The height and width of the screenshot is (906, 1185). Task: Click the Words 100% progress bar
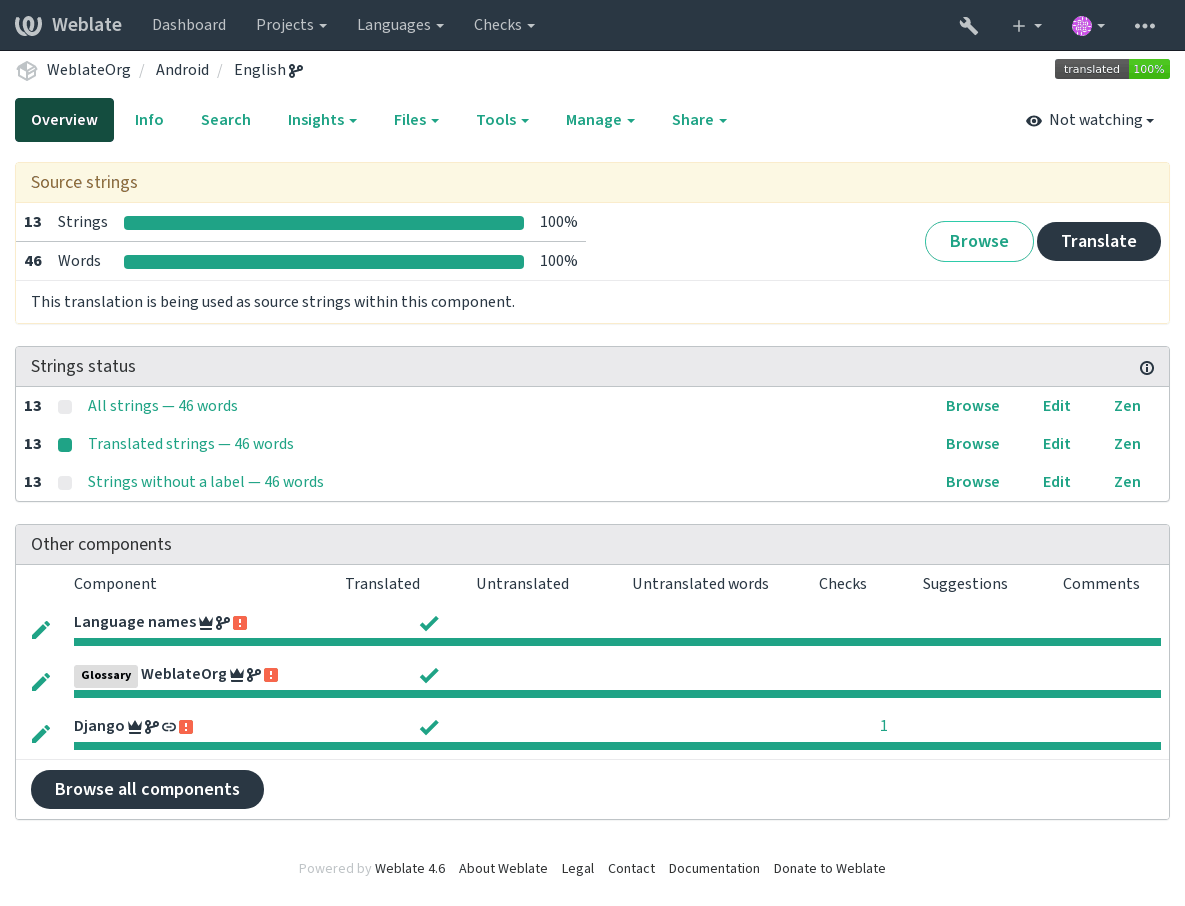(x=323, y=262)
